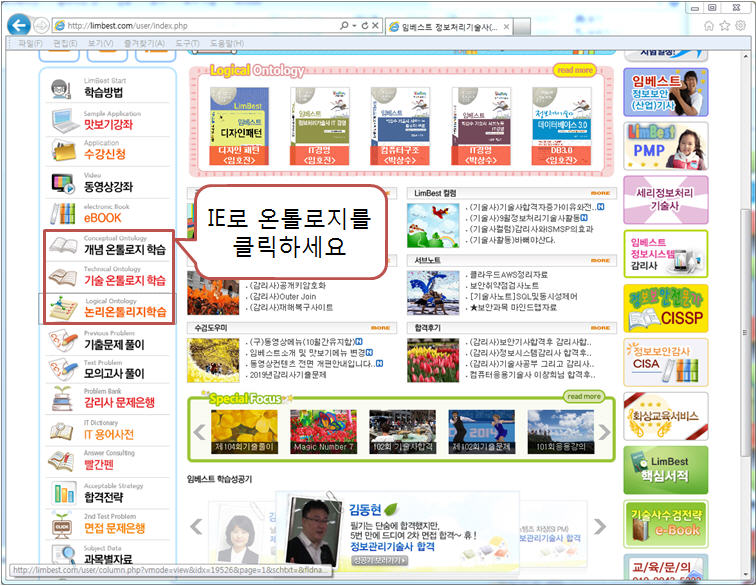This screenshot has height=586, width=756.
Task: Click the 맛보기강좌 laptop icon
Action: click(64, 121)
